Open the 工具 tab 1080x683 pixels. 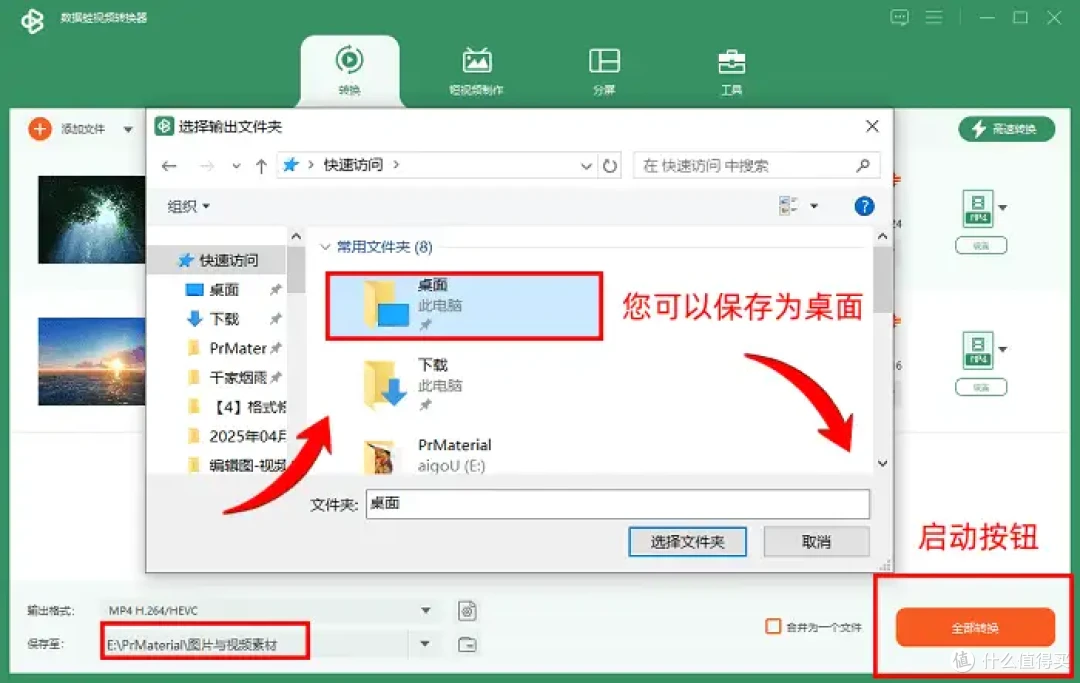coord(731,71)
